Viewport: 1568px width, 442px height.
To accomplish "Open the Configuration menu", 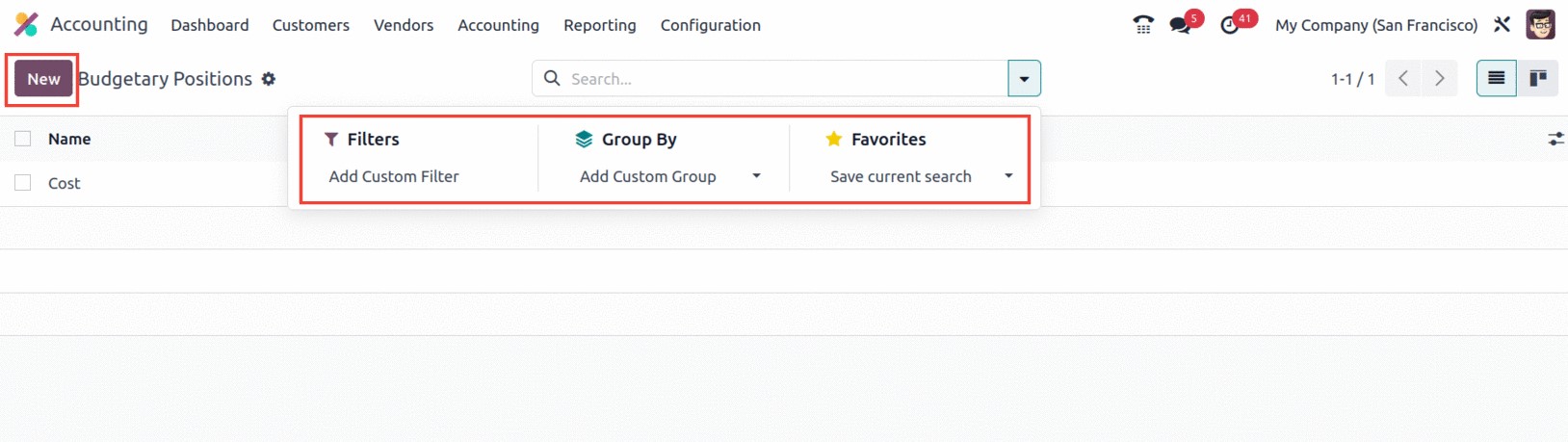I will pyautogui.click(x=710, y=25).
